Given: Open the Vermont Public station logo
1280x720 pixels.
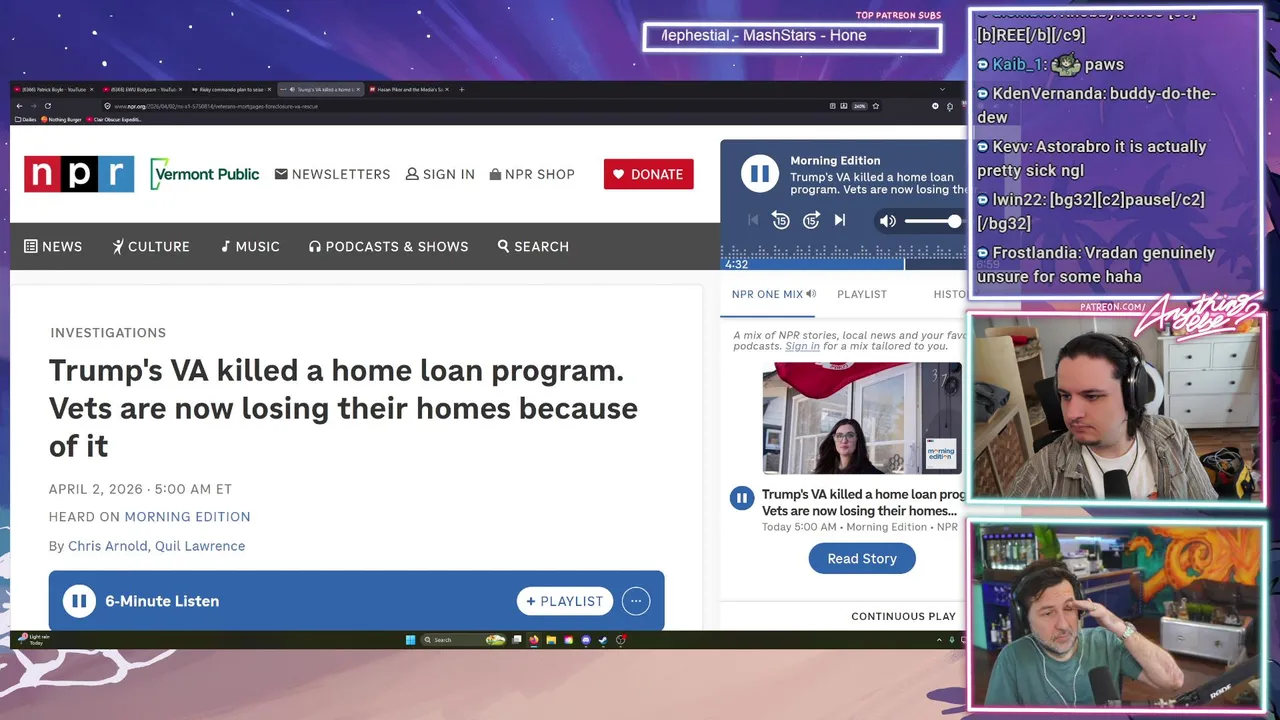Looking at the screenshot, I should click(205, 174).
